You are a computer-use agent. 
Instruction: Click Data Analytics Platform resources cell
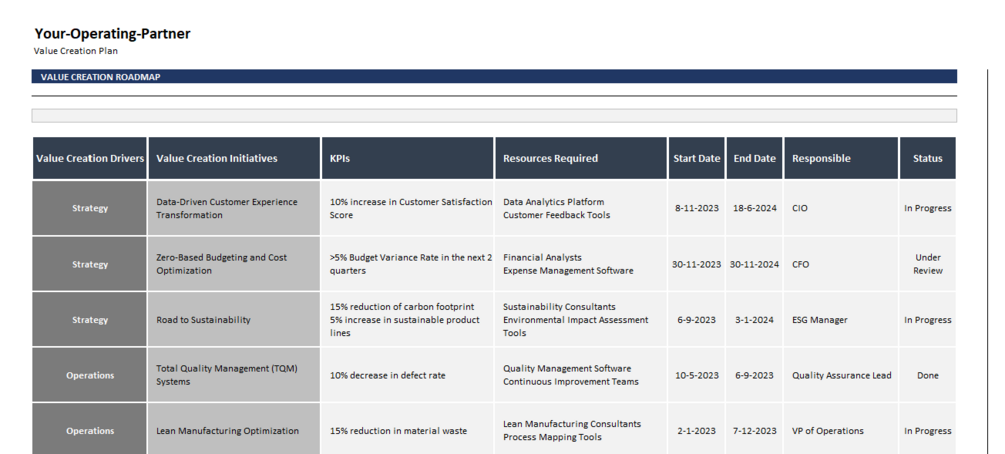click(581, 208)
